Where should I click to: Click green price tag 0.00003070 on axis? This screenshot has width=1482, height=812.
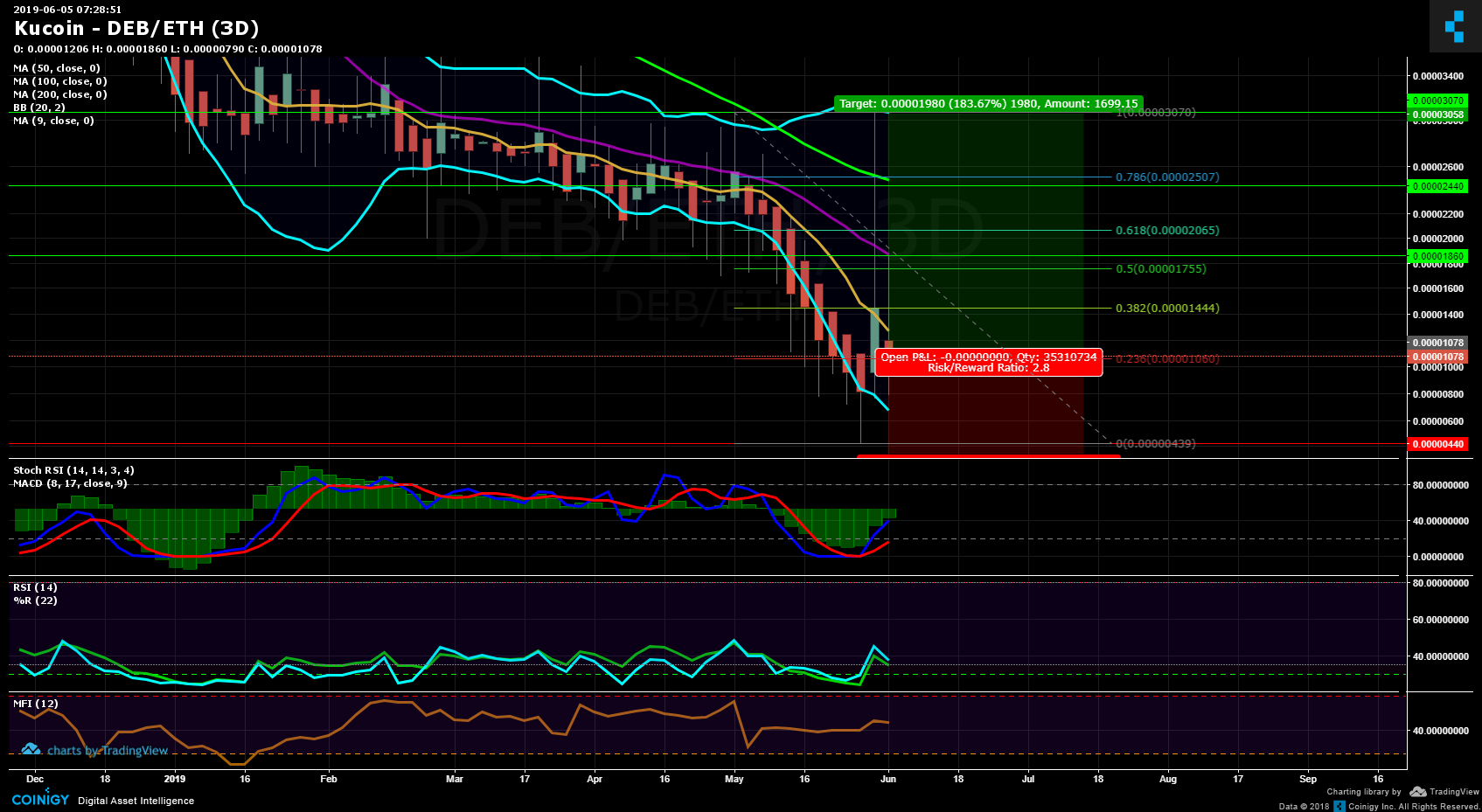point(1437,101)
